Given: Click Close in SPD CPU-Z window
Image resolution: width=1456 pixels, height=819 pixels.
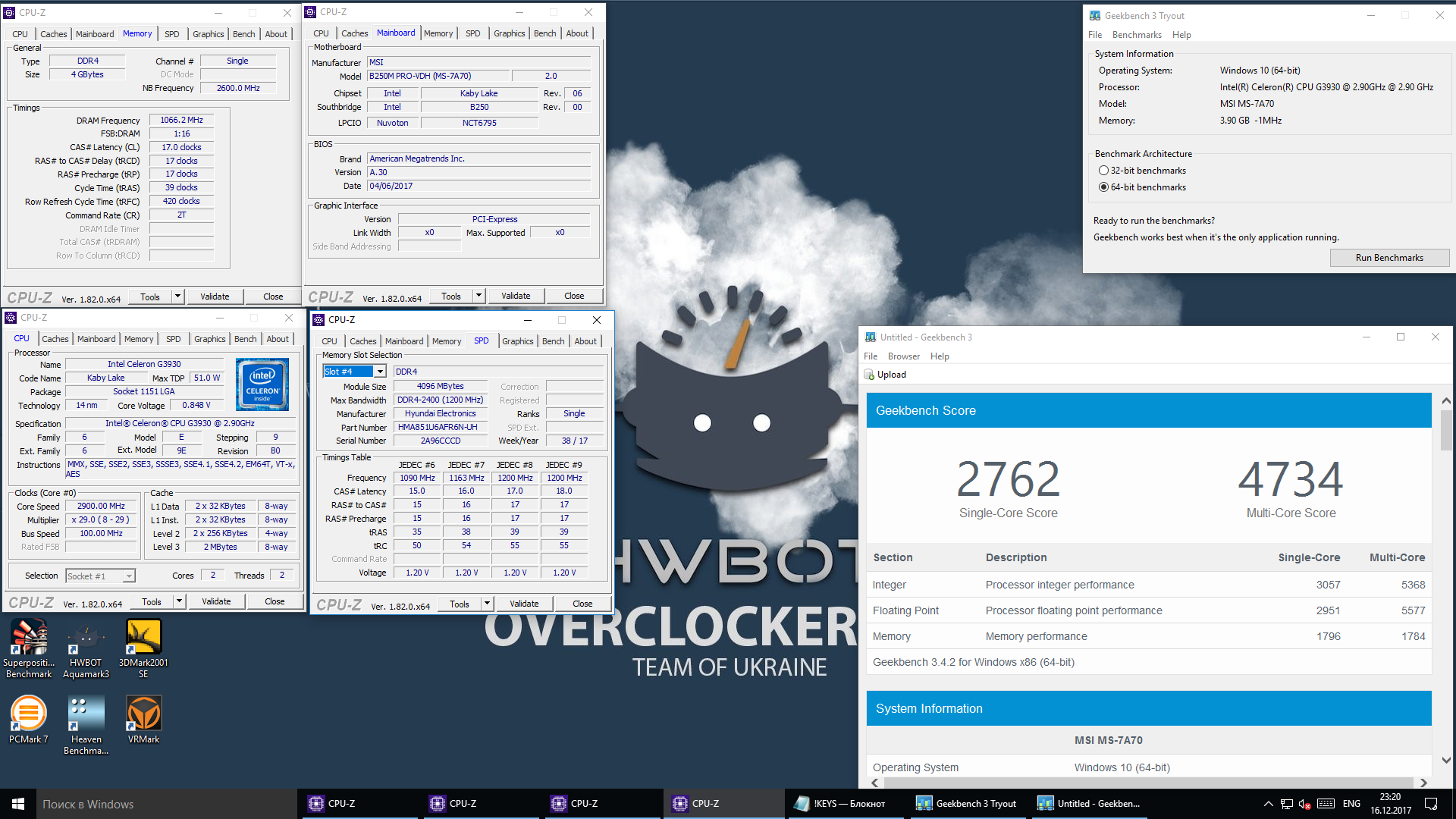Looking at the screenshot, I should pos(582,604).
